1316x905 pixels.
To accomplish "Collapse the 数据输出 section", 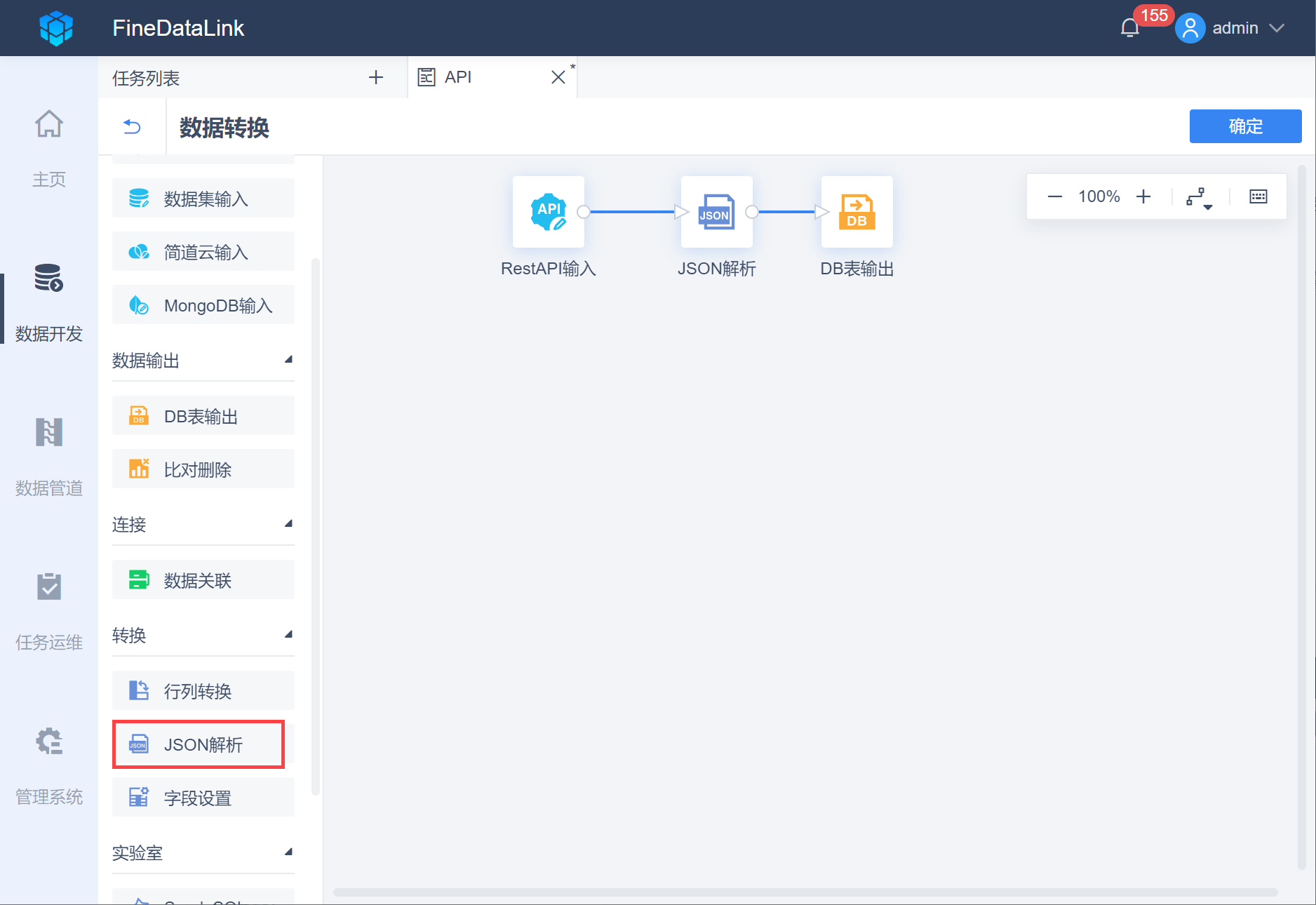I will pos(288,360).
